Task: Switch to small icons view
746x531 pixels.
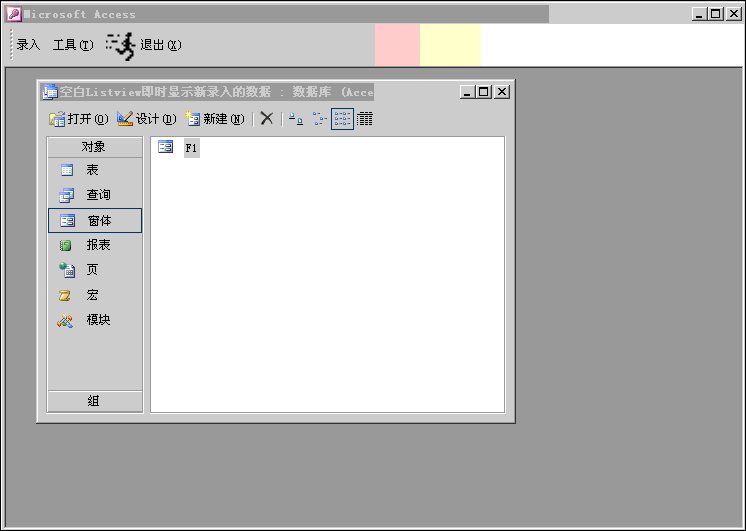Action: (319, 118)
